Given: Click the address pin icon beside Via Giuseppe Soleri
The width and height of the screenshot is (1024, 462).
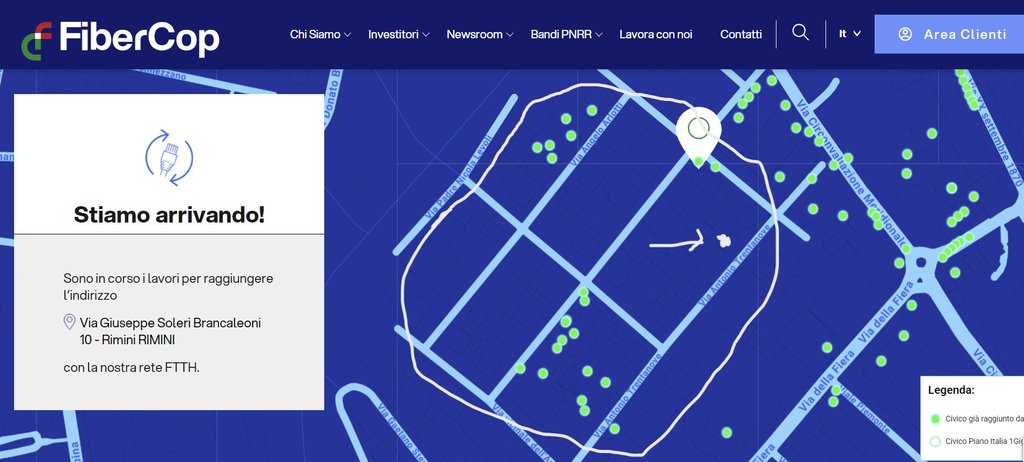Looking at the screenshot, I should click(69, 322).
